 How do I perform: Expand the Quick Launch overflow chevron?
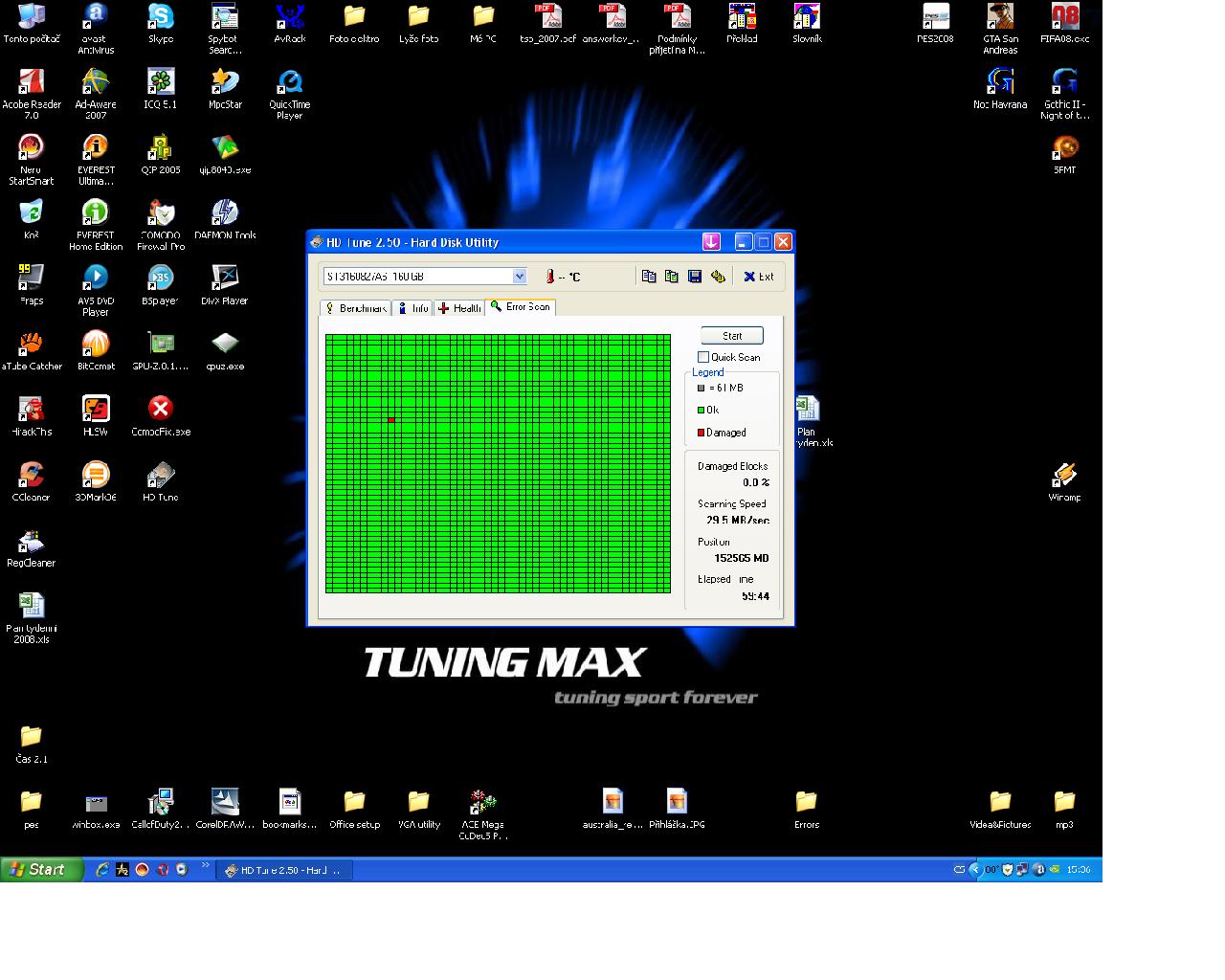pyautogui.click(x=205, y=867)
